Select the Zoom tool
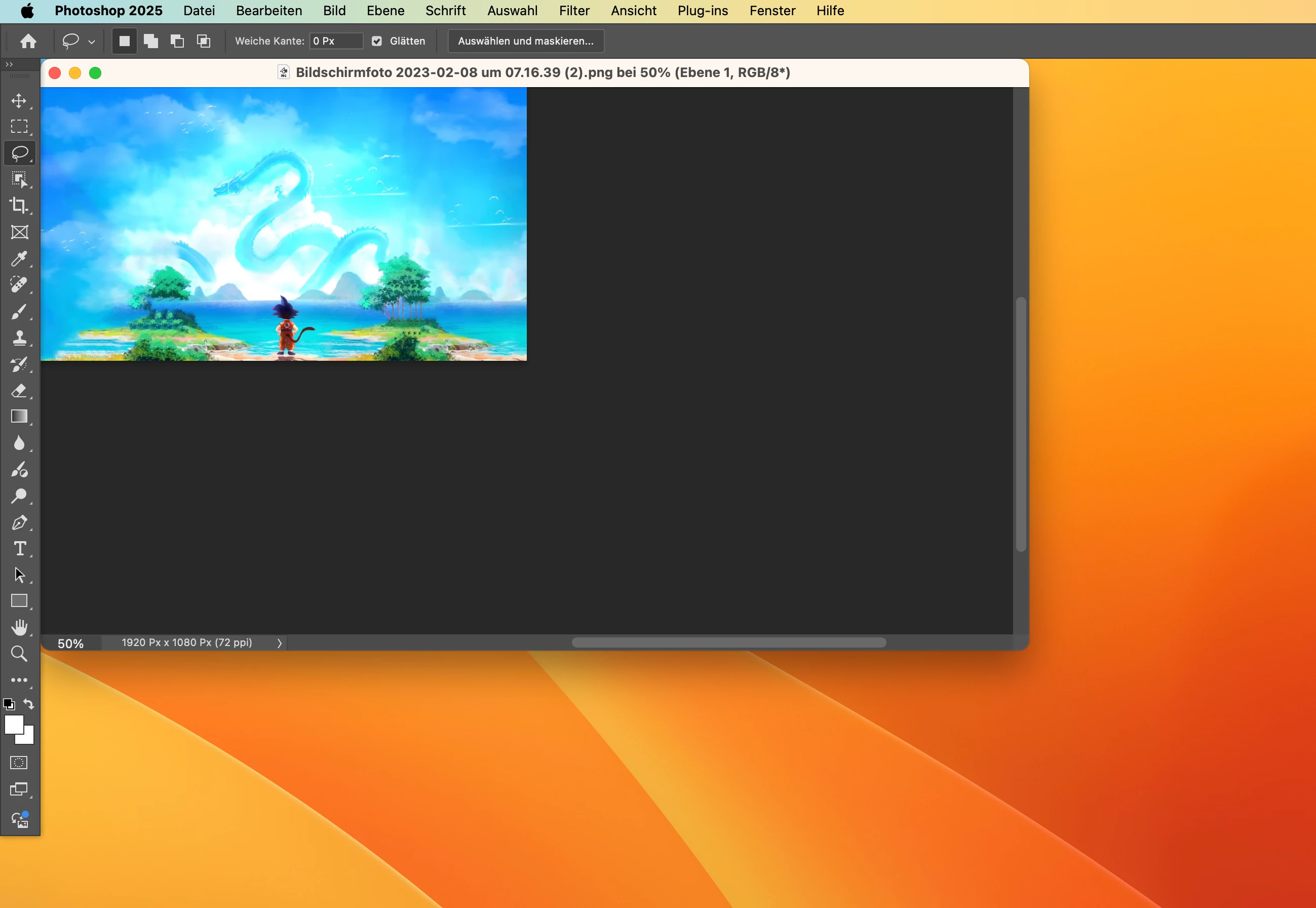 pyautogui.click(x=19, y=654)
